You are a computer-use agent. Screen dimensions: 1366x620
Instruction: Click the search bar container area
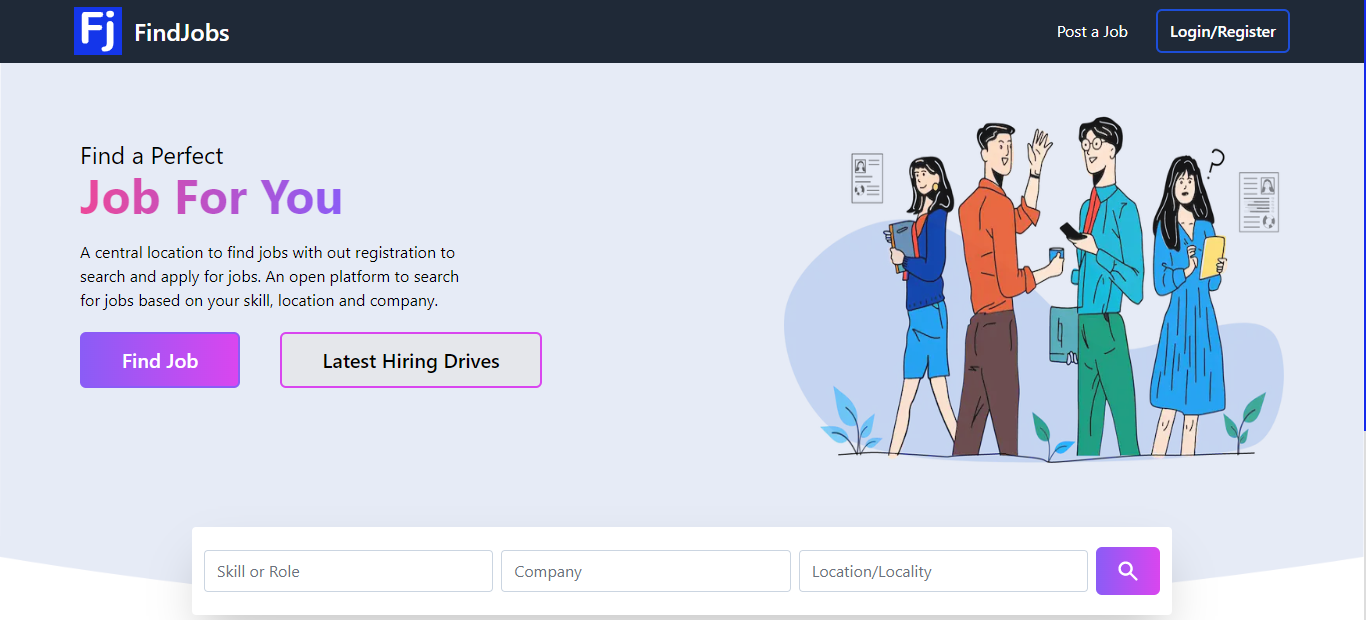[682, 570]
